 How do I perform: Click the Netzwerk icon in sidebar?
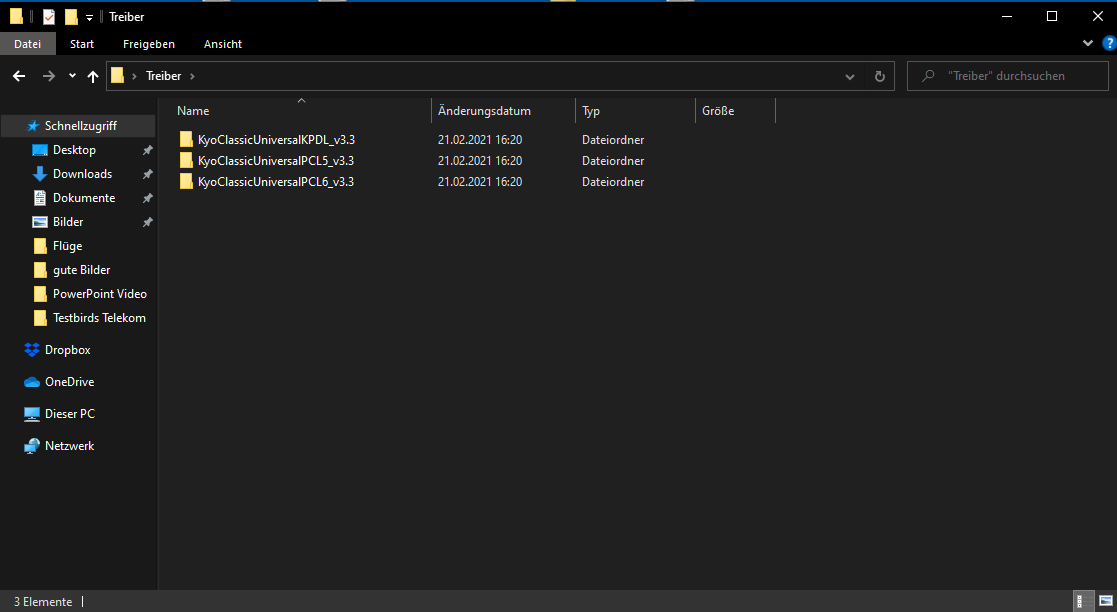pyautogui.click(x=32, y=446)
